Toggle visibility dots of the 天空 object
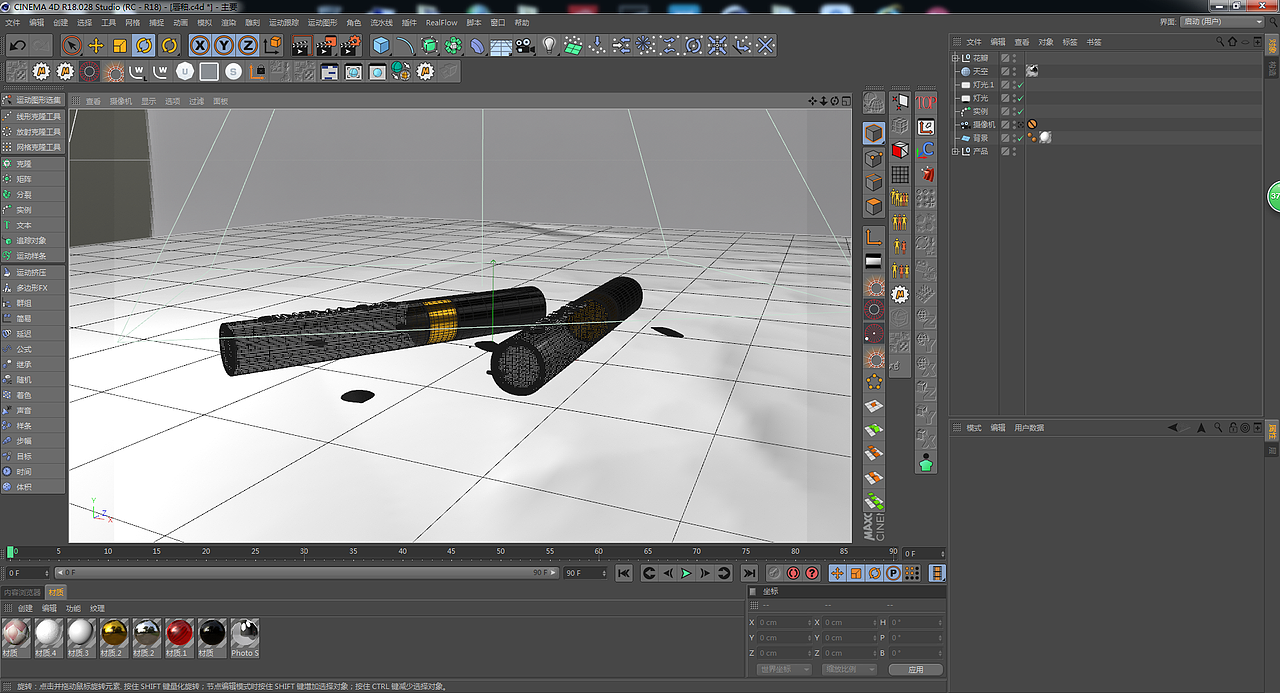The height and width of the screenshot is (693, 1280). 1014,70
